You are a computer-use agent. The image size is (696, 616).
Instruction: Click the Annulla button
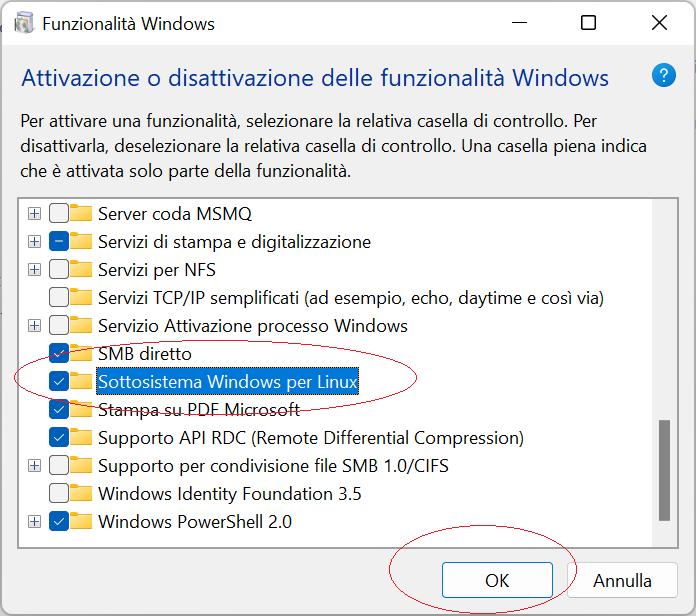[x=622, y=580]
